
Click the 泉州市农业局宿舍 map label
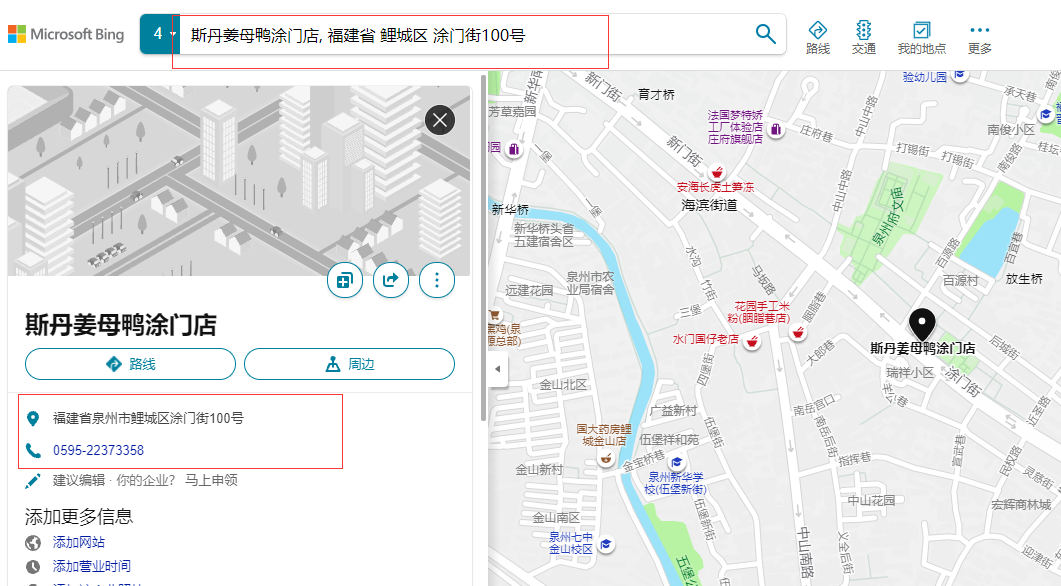coord(590,283)
